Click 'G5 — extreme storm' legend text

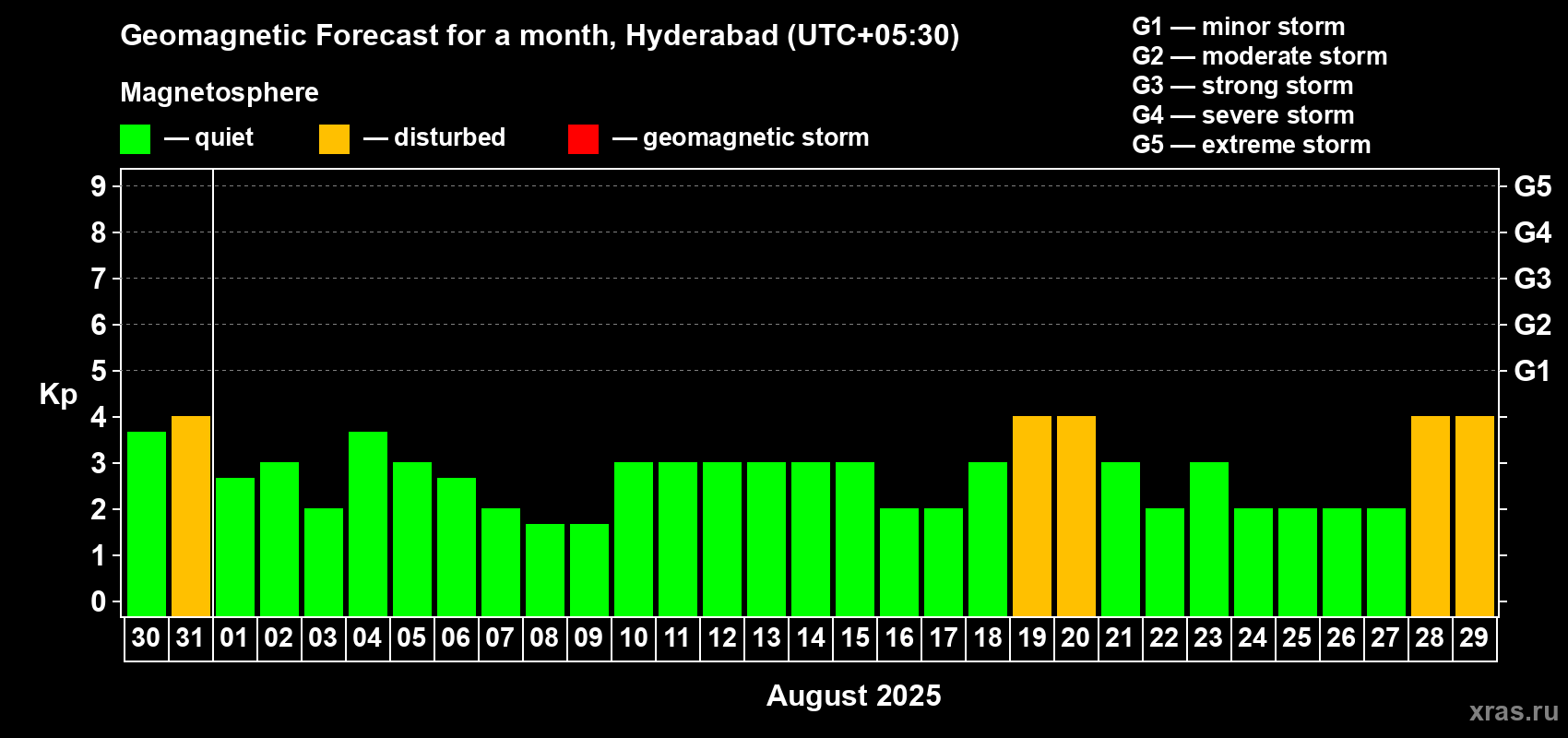[x=1252, y=145]
